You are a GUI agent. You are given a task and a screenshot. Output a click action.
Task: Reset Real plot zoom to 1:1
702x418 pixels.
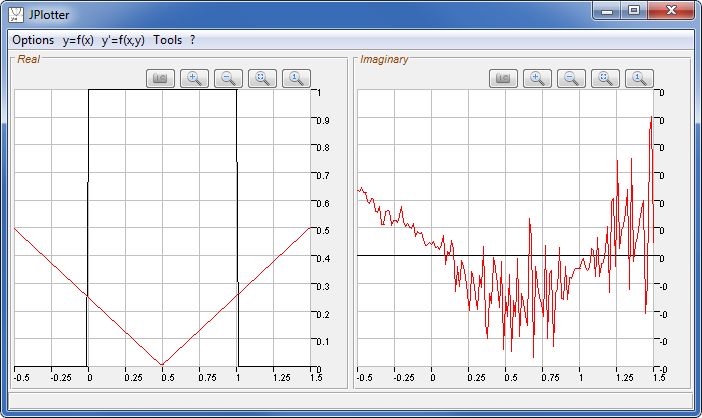click(x=297, y=78)
